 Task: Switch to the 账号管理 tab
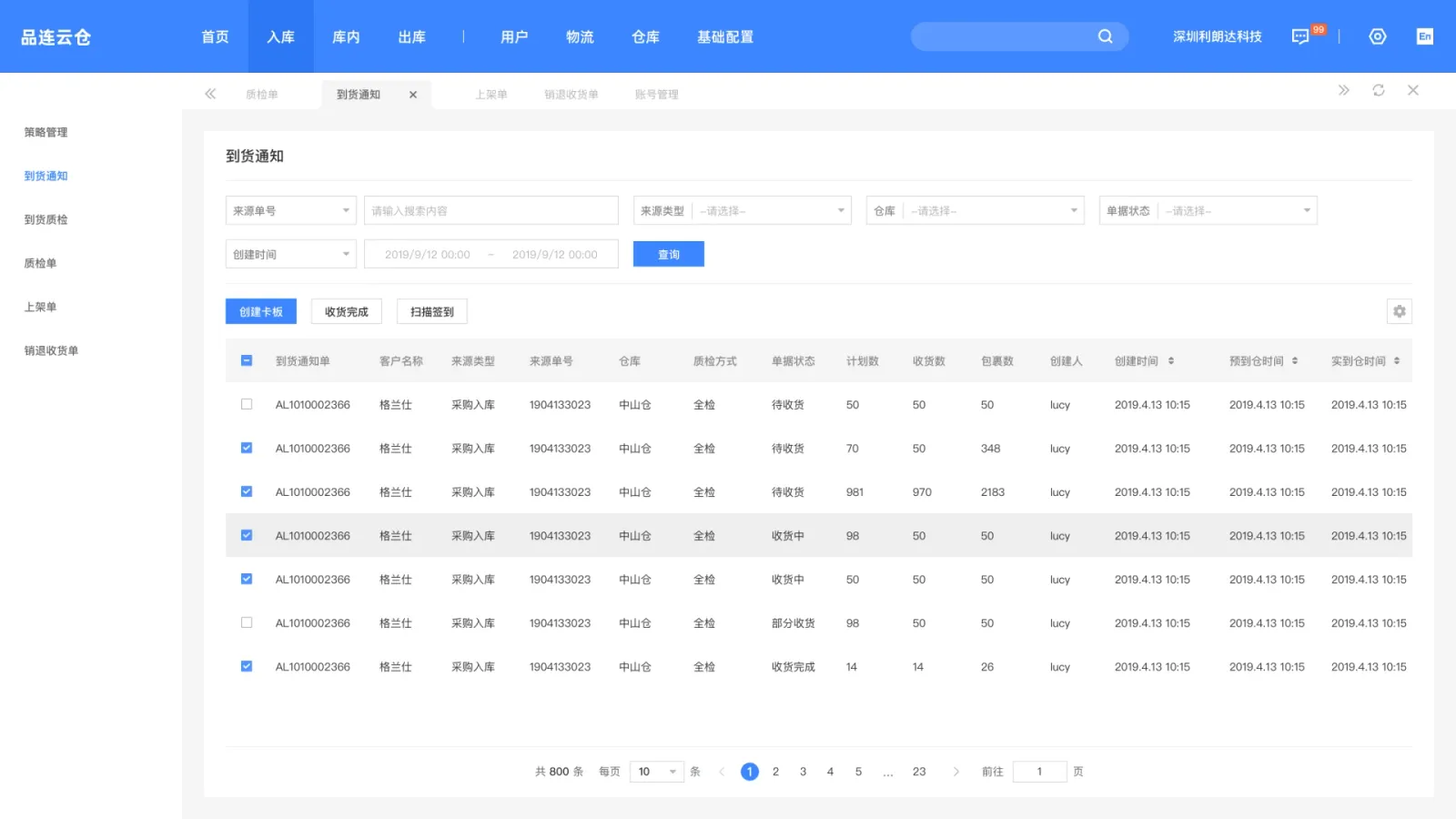657,95
